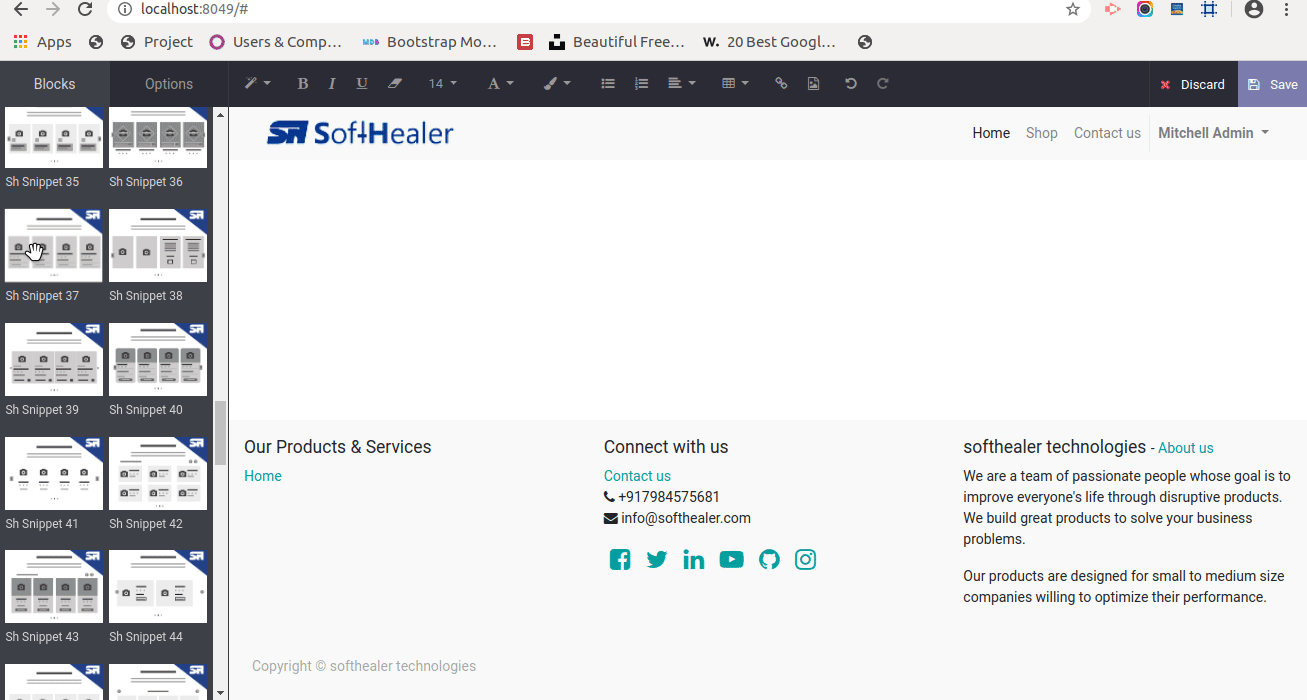Image resolution: width=1307 pixels, height=700 pixels.
Task: Click the blocks panel scroll-down arrow
Action: (220, 692)
